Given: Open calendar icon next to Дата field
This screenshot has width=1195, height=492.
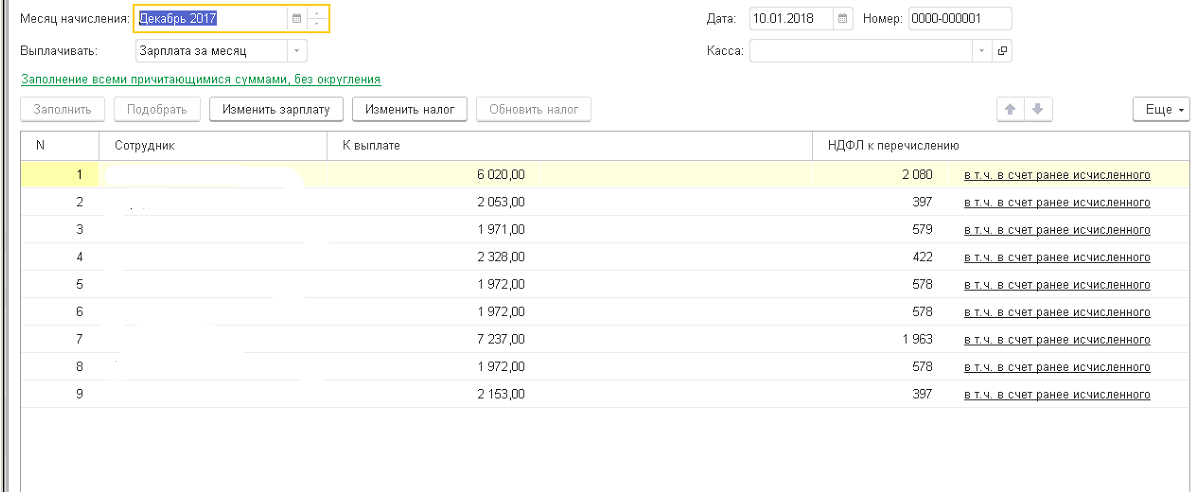Looking at the screenshot, I should pos(843,18).
